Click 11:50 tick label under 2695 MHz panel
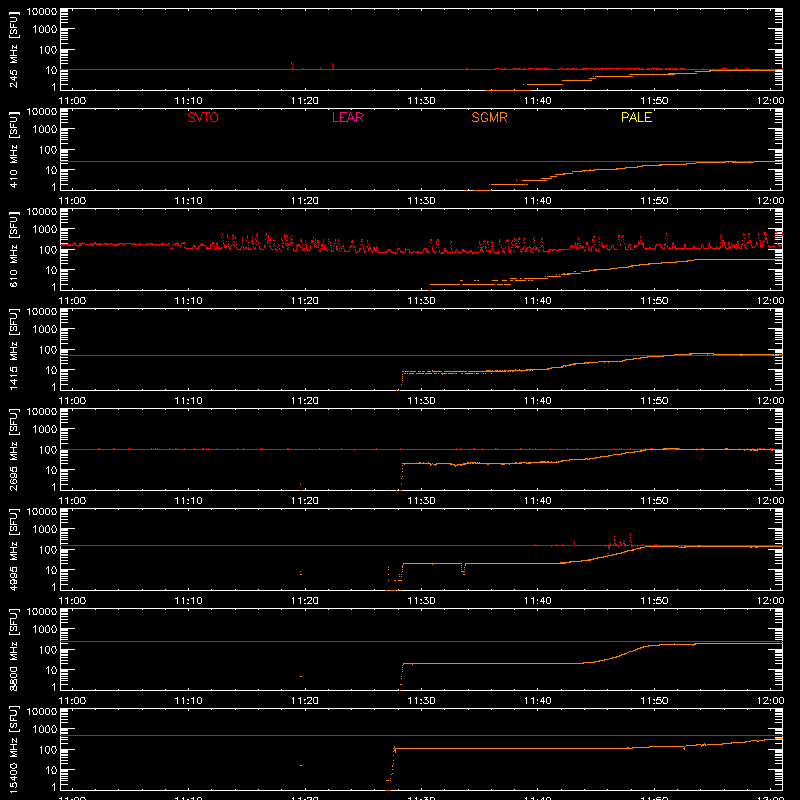Image resolution: width=800 pixels, height=800 pixels. pos(654,501)
